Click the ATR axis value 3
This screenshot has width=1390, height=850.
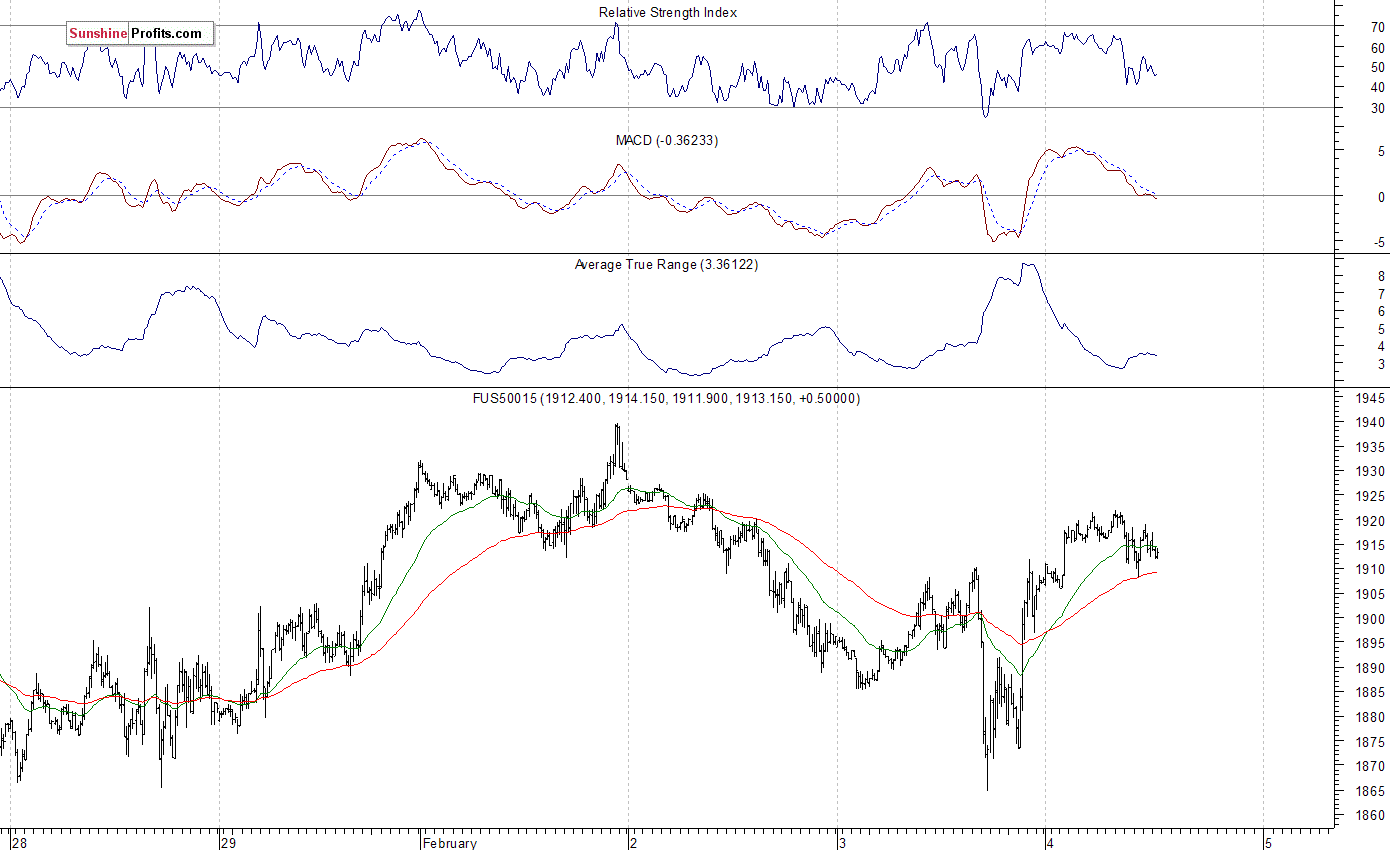tap(1381, 365)
